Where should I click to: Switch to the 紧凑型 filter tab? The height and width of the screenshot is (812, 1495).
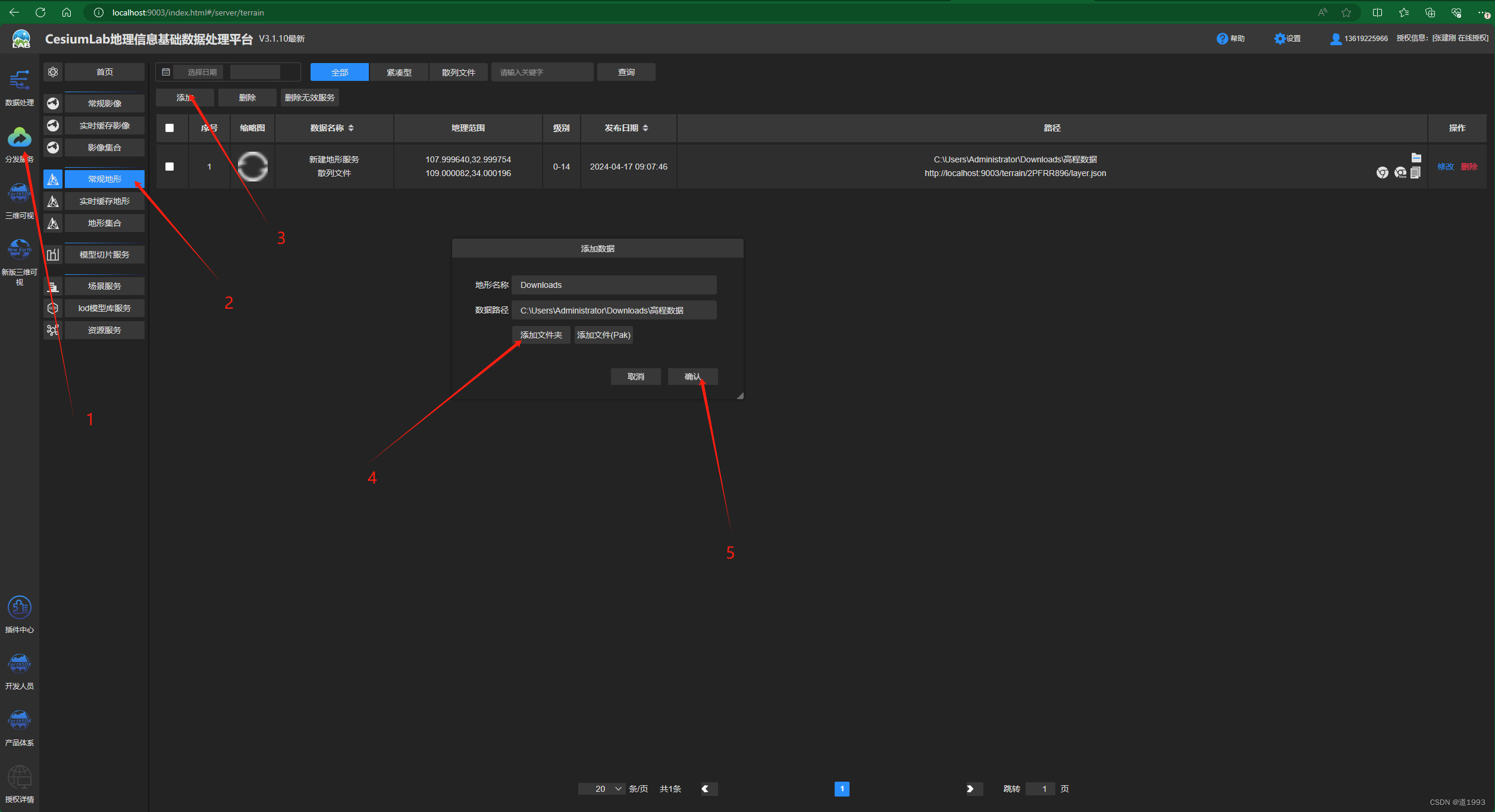pos(399,72)
